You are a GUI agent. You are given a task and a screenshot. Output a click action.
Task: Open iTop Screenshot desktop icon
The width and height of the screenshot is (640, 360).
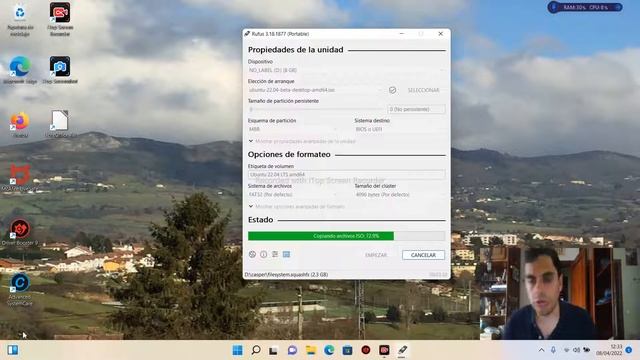pos(60,70)
